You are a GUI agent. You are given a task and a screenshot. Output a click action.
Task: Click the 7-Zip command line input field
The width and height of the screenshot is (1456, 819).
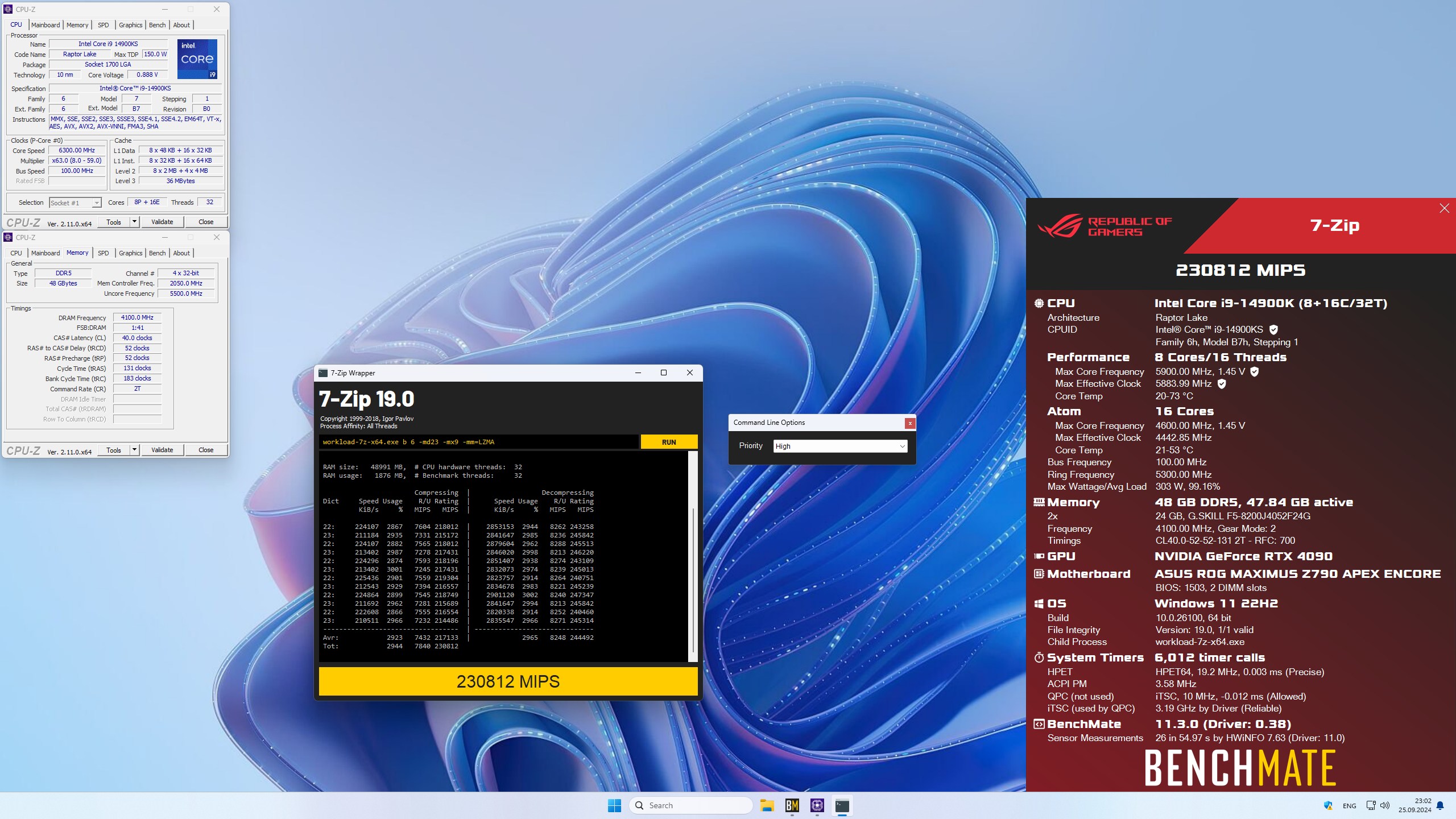pos(478,442)
